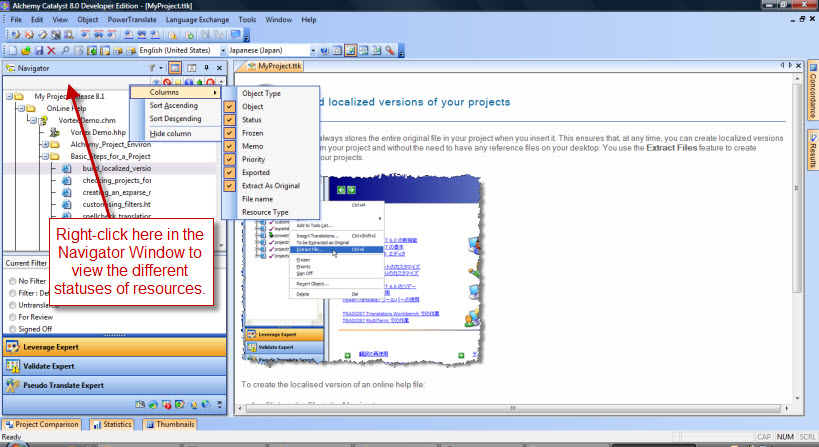Open the Results side tab
The height and width of the screenshot is (447, 819).
tap(813, 149)
